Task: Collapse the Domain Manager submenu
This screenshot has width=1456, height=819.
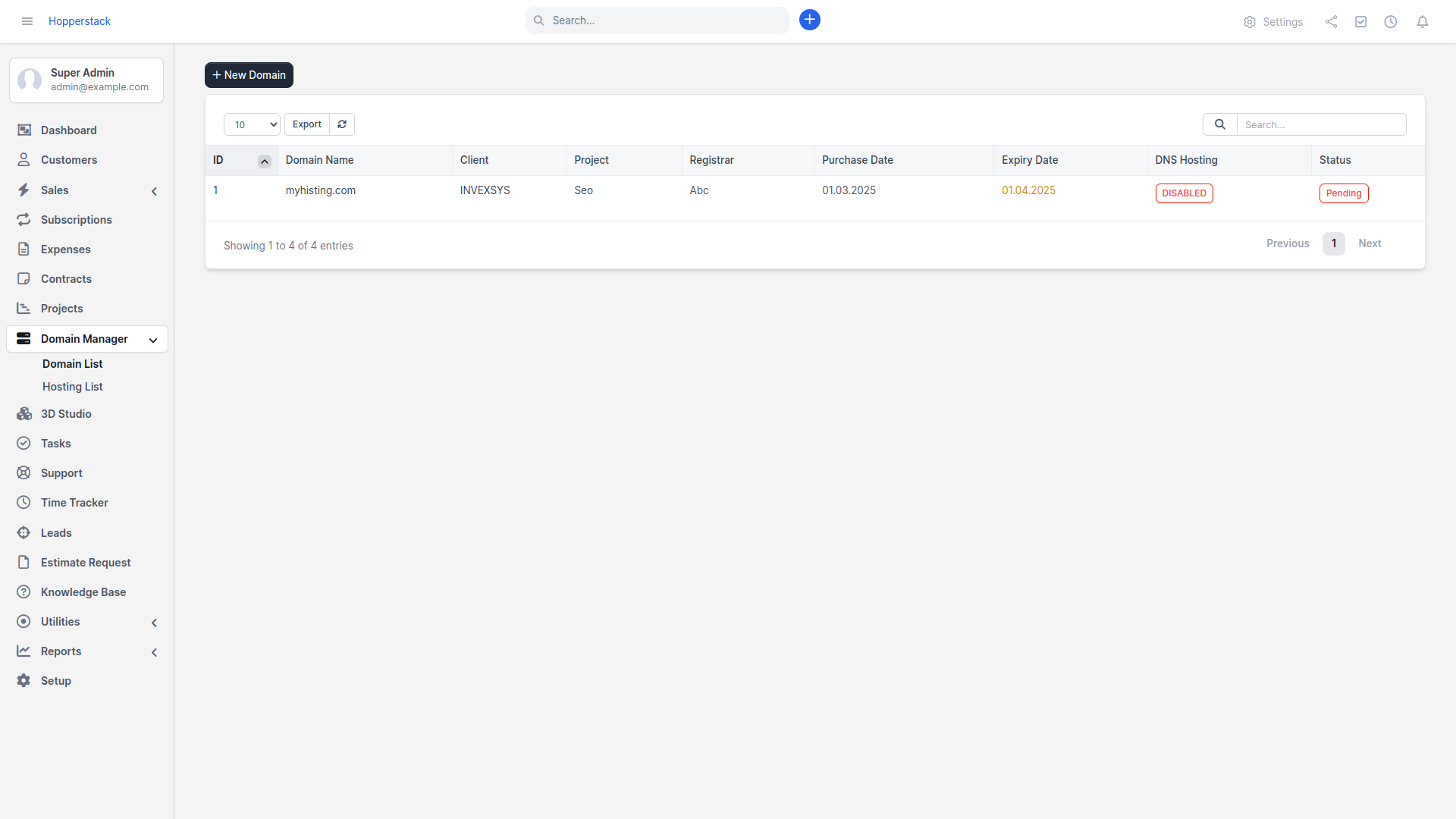Action: coord(153,340)
